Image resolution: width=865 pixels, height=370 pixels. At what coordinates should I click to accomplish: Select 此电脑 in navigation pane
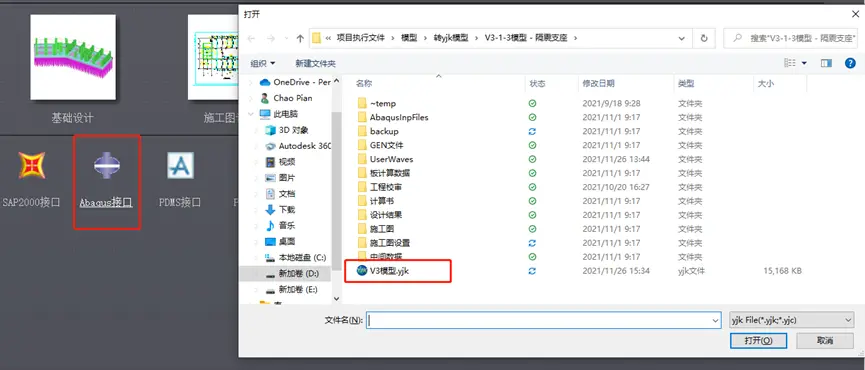pyautogui.click(x=280, y=114)
